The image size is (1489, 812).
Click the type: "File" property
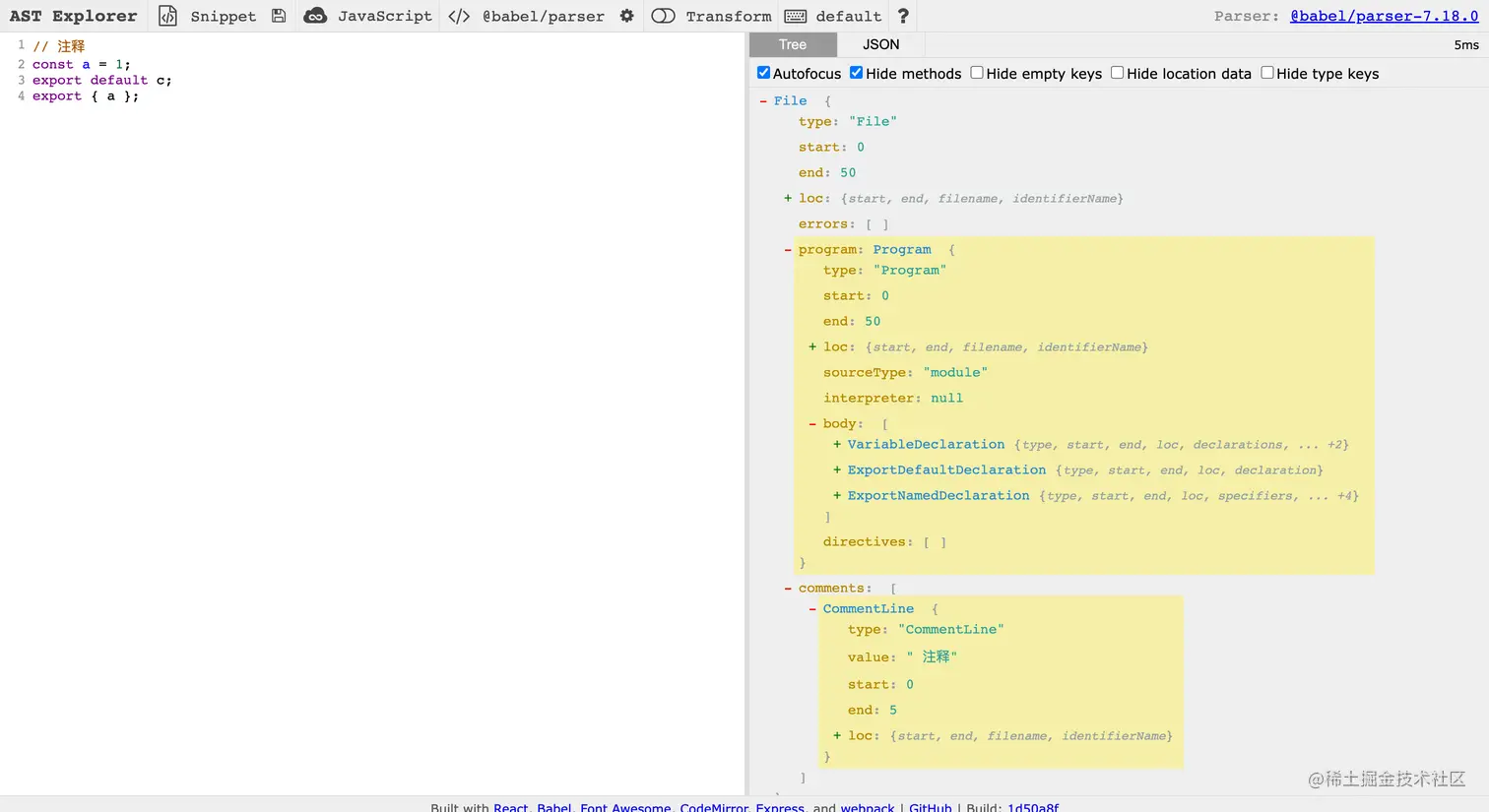[848, 121]
